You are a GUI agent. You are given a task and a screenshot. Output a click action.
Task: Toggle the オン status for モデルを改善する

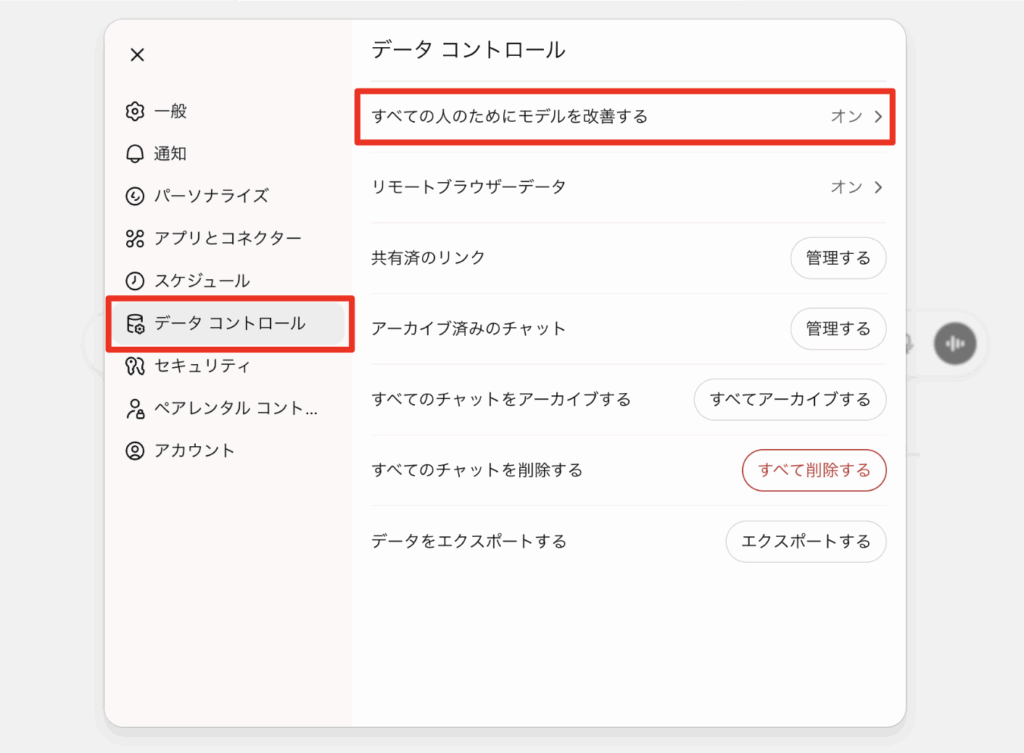coord(846,116)
